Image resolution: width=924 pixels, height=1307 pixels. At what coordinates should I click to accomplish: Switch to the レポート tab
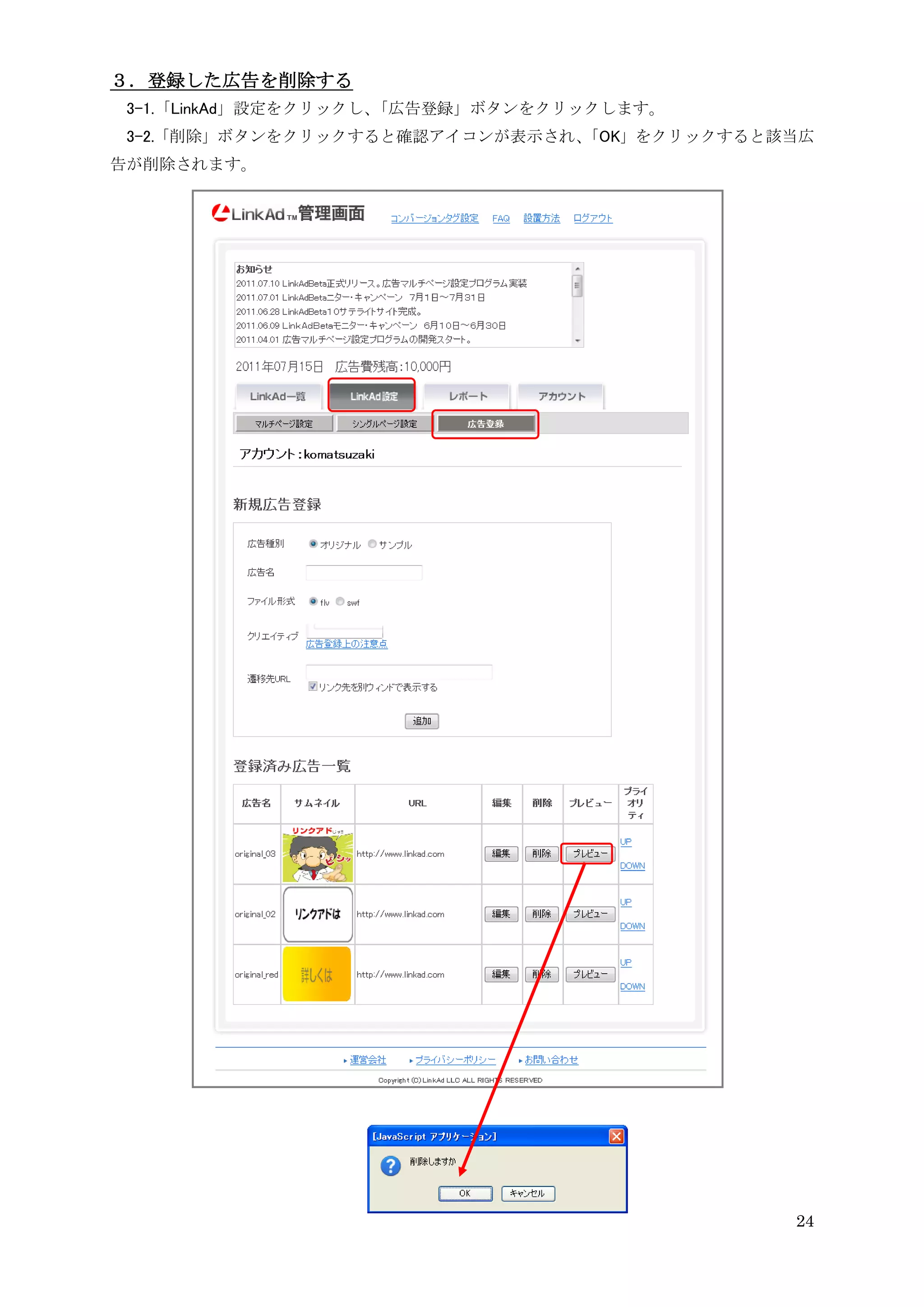pos(467,396)
